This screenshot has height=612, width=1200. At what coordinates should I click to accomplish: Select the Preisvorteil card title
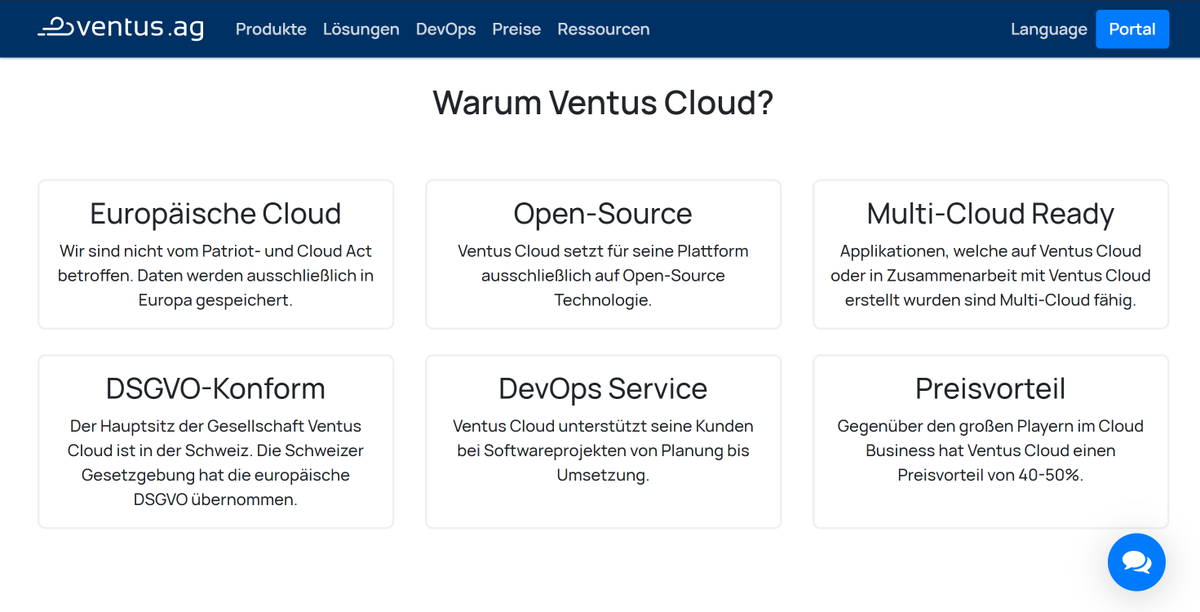990,388
